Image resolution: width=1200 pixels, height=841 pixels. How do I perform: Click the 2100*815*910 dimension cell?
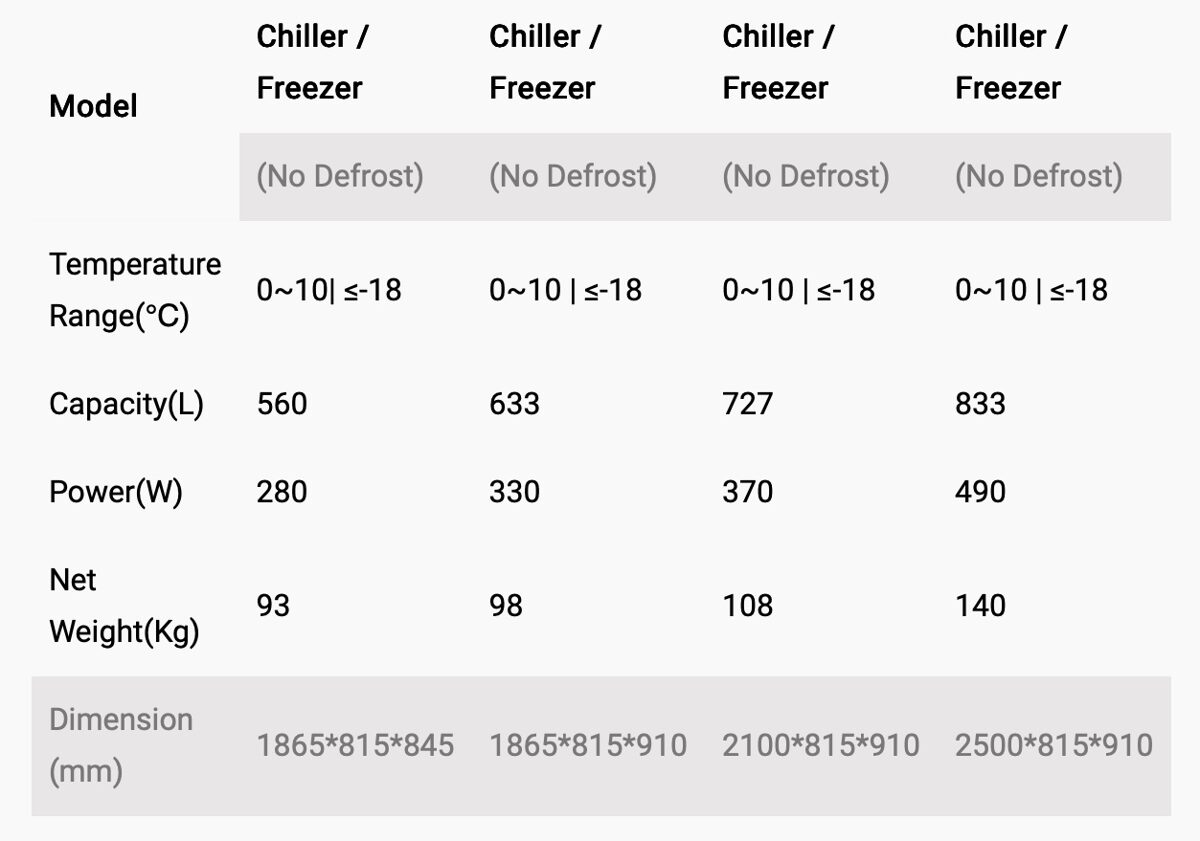coord(821,745)
